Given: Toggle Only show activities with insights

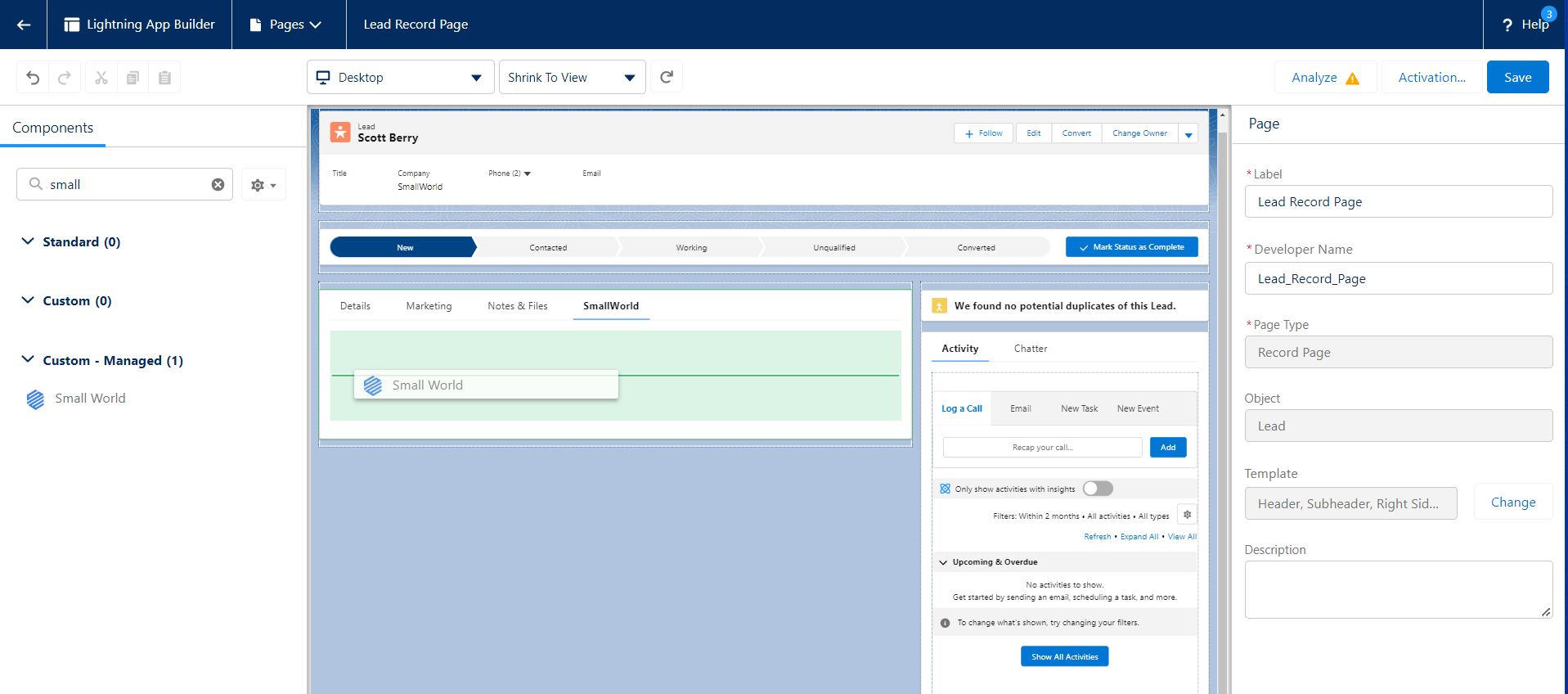Looking at the screenshot, I should pyautogui.click(x=1098, y=489).
